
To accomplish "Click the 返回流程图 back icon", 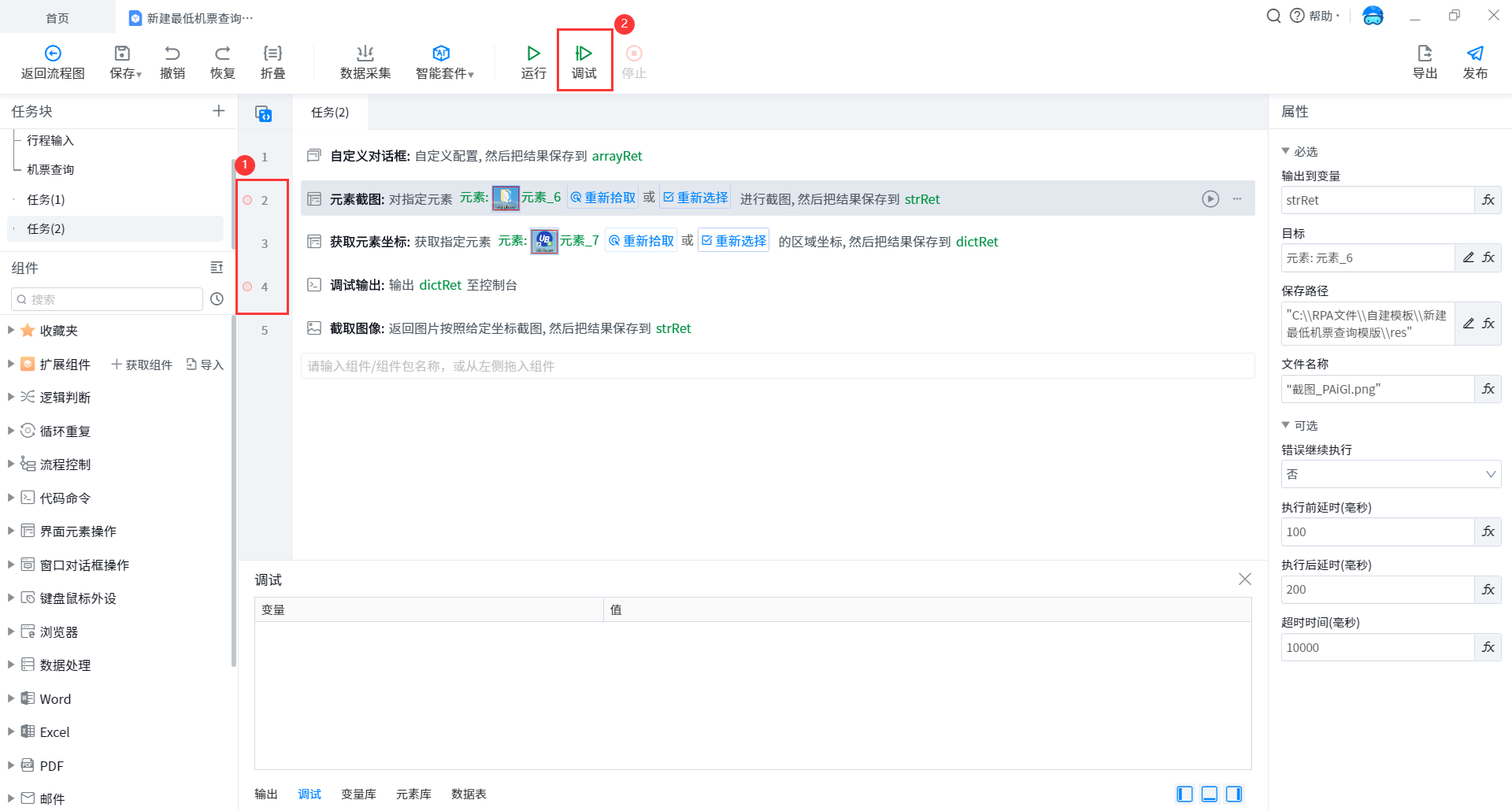I will pyautogui.click(x=53, y=54).
